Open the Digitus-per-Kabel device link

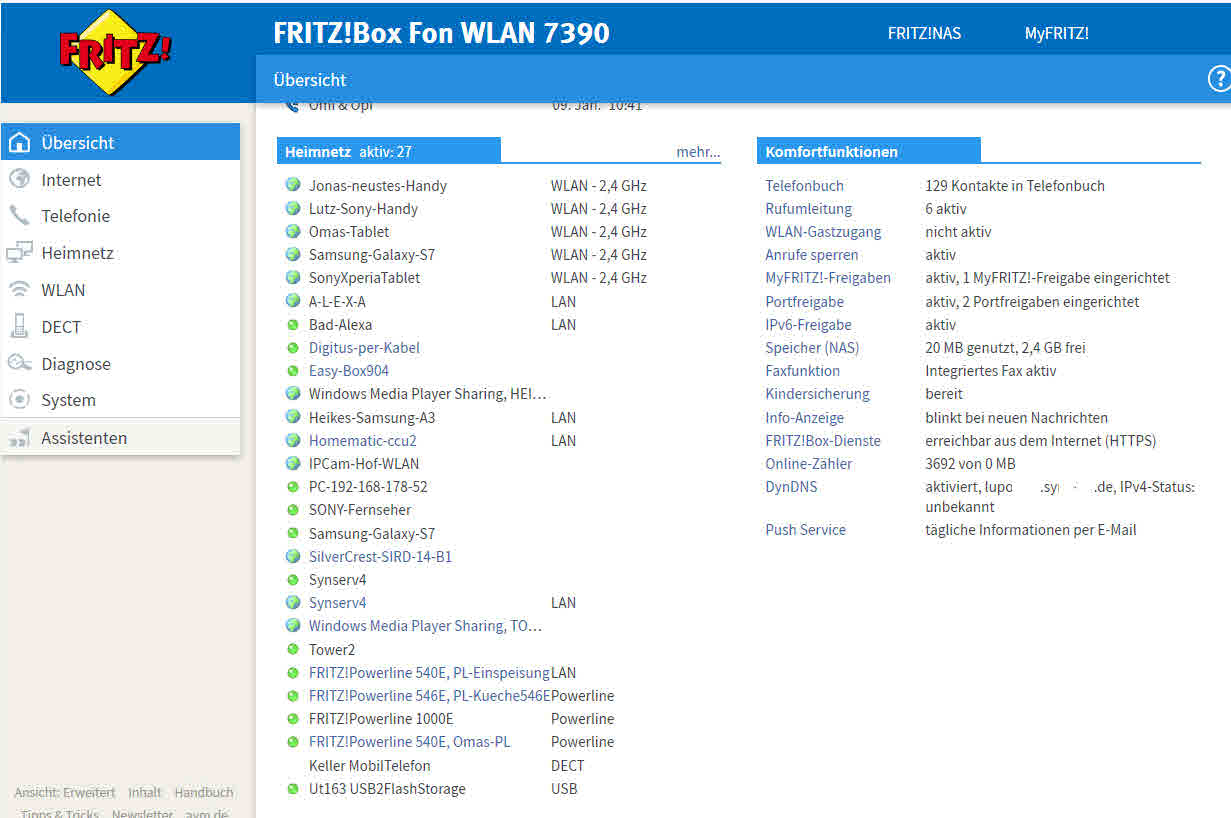364,348
